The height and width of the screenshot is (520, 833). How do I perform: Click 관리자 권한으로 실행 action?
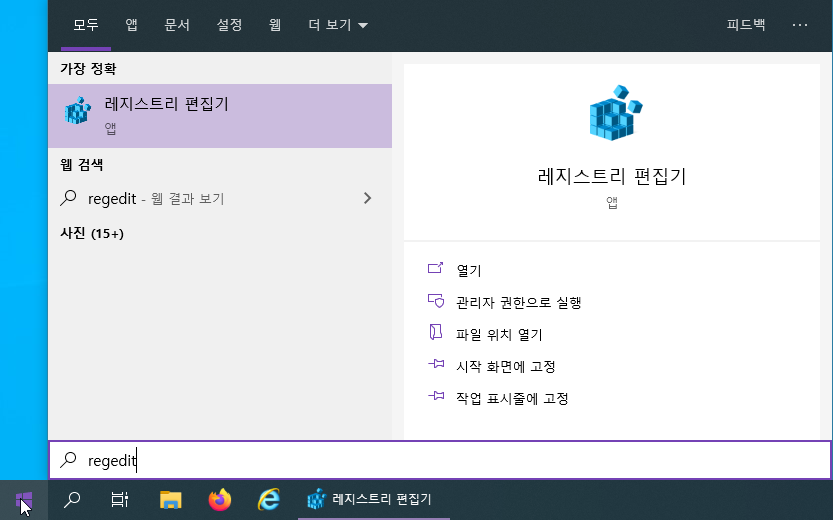(518, 302)
